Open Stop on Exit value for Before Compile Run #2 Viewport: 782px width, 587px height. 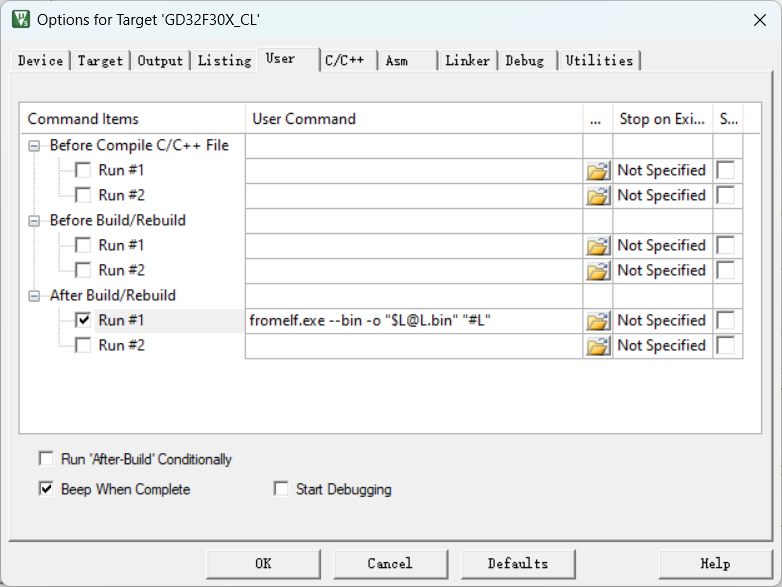pyautogui.click(x=662, y=195)
